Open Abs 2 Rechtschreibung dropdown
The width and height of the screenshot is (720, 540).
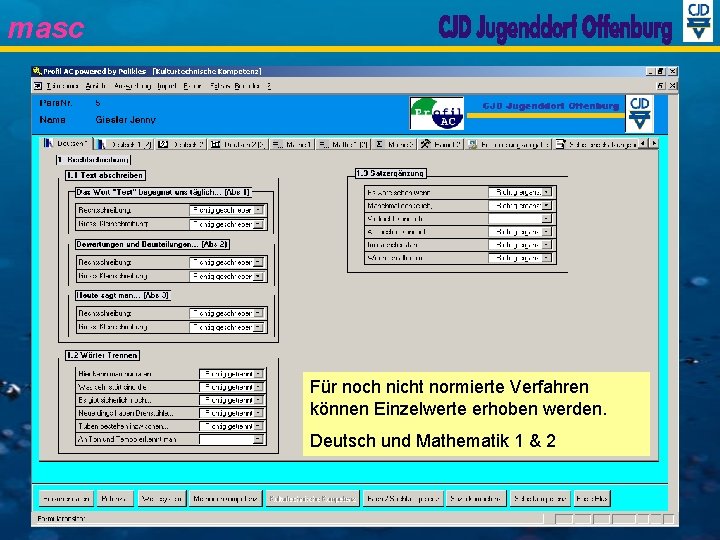259,263
